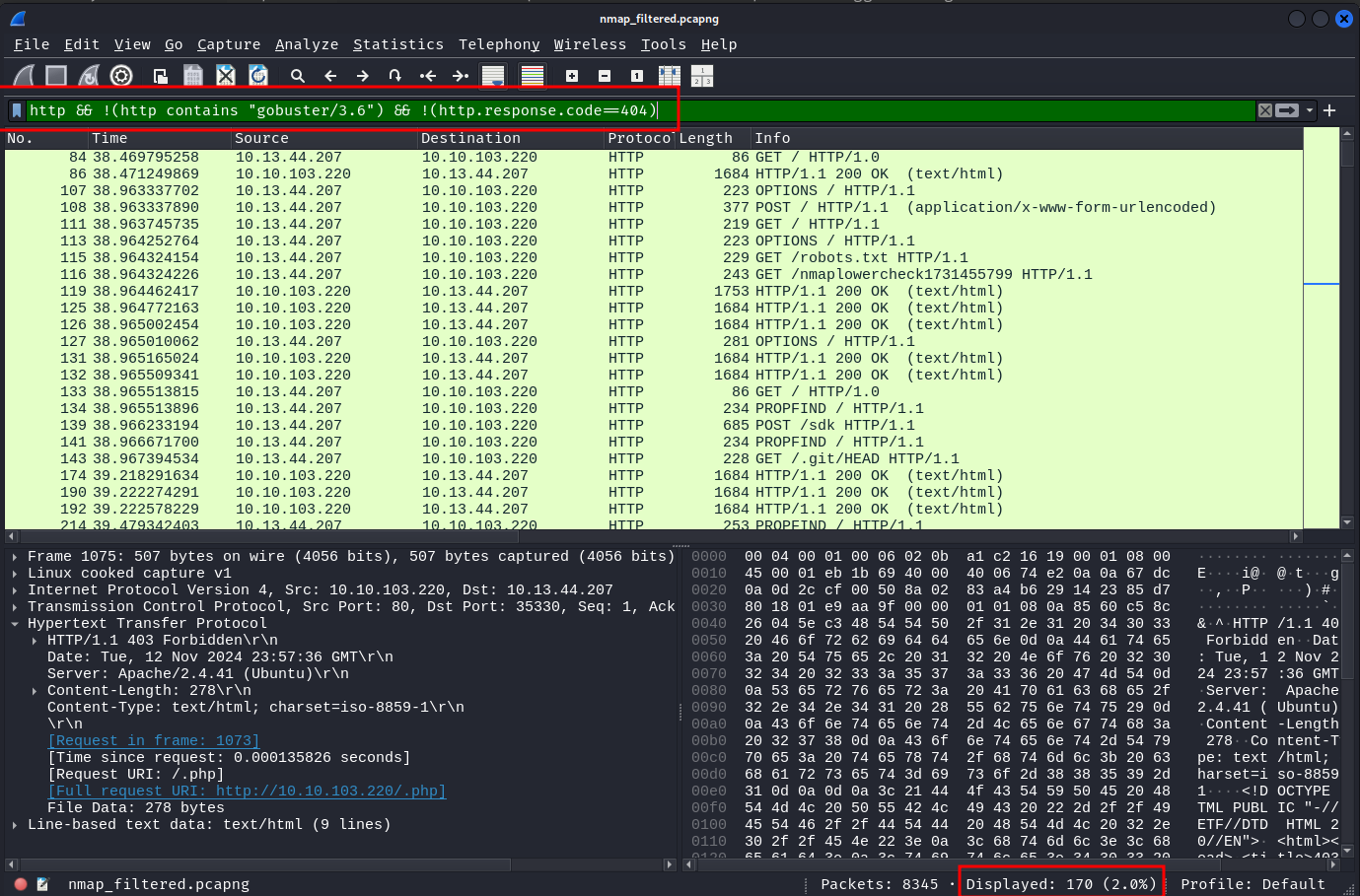Collapse the Hypertext Transfer Protocol tree
The image size is (1360, 896).
[15, 624]
